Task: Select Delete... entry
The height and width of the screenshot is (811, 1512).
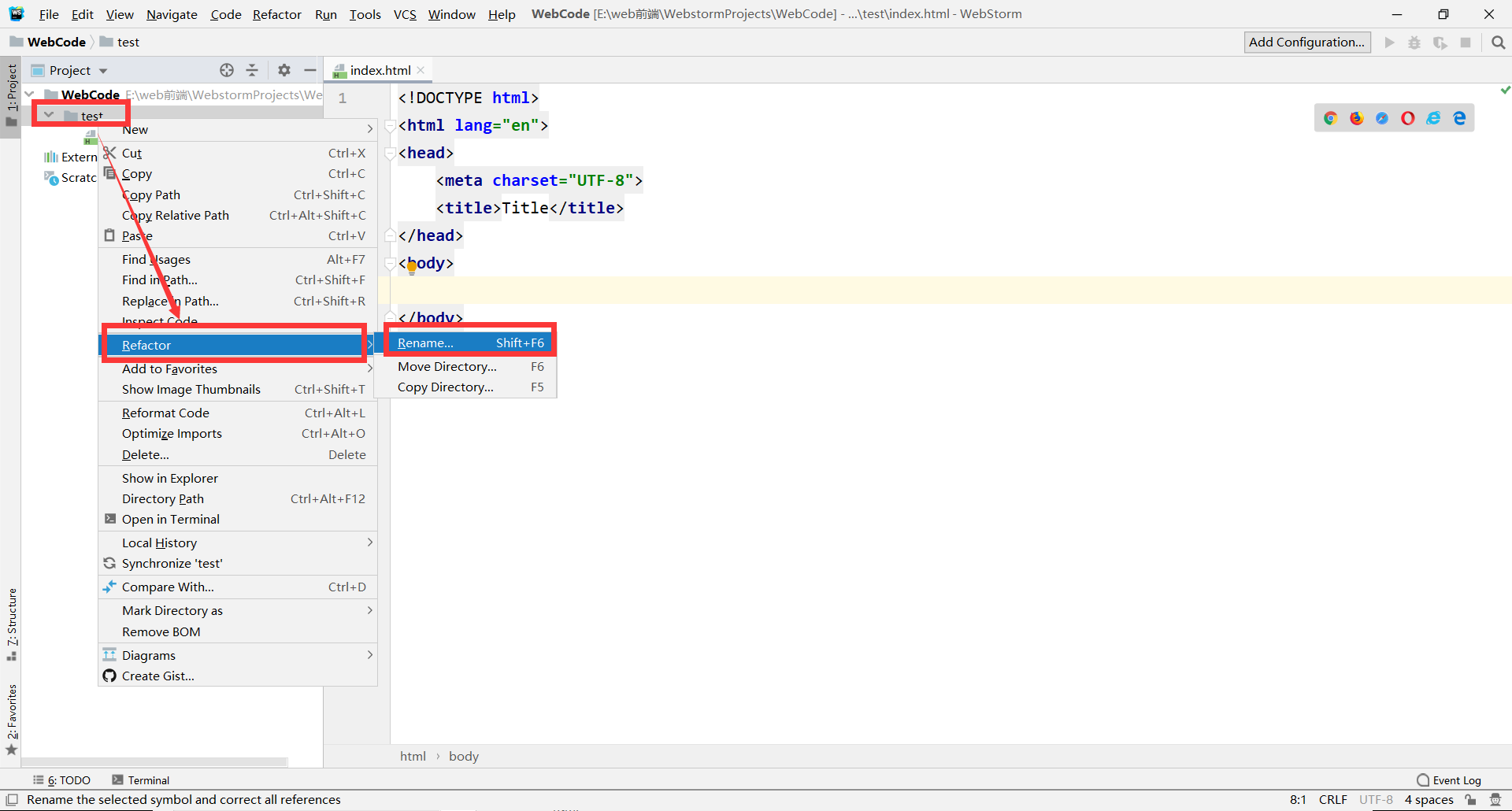Action: point(238,454)
